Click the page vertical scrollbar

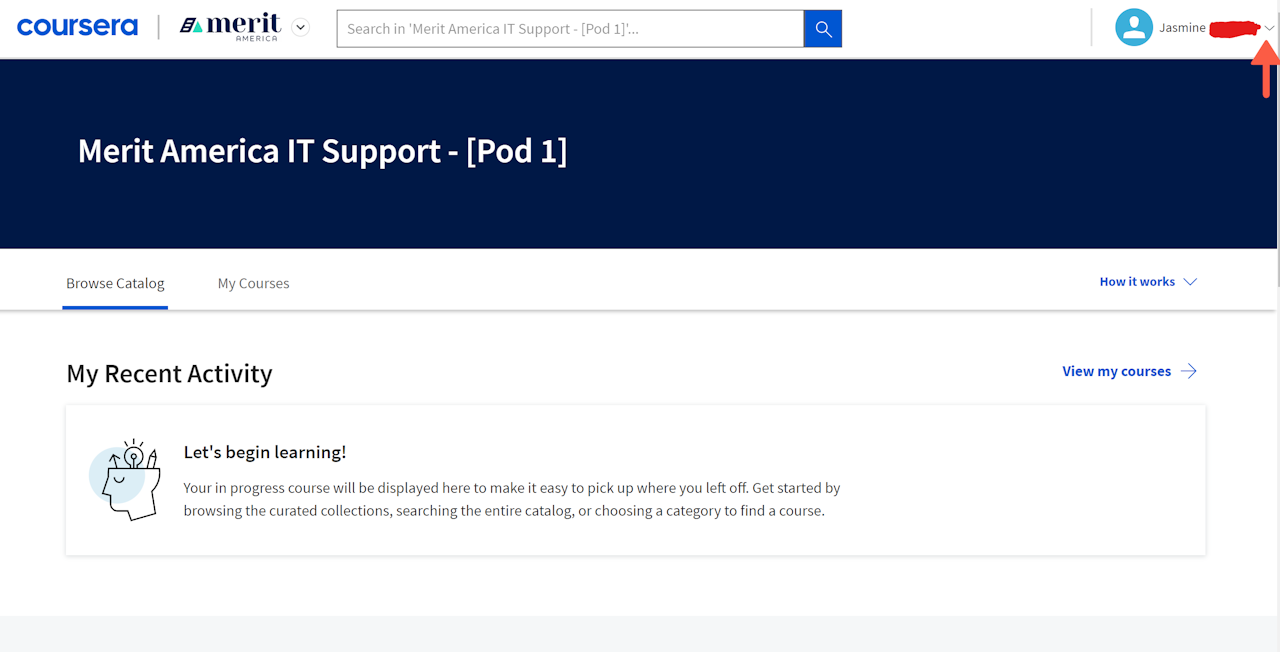[1277, 150]
